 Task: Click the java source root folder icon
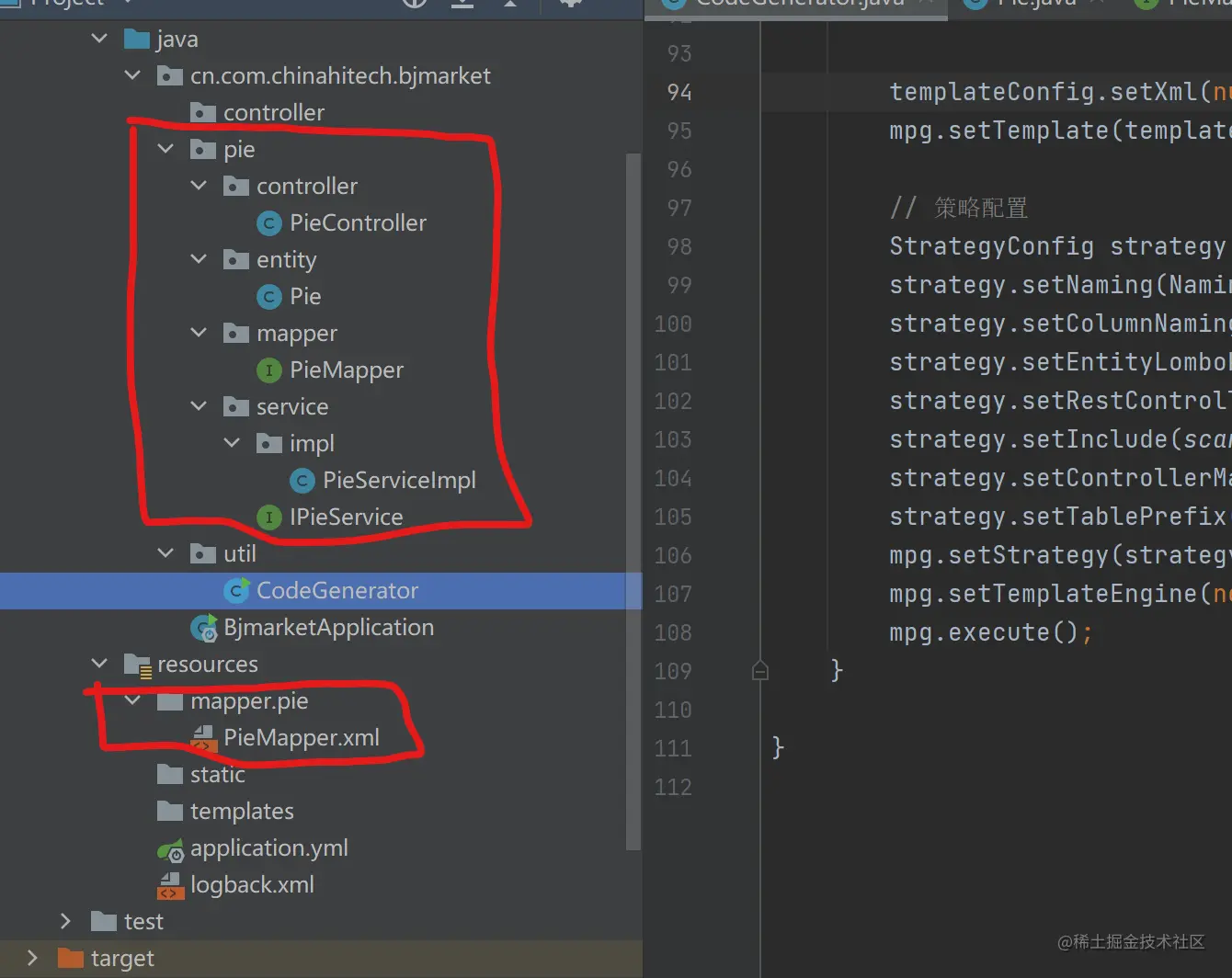pos(136,39)
